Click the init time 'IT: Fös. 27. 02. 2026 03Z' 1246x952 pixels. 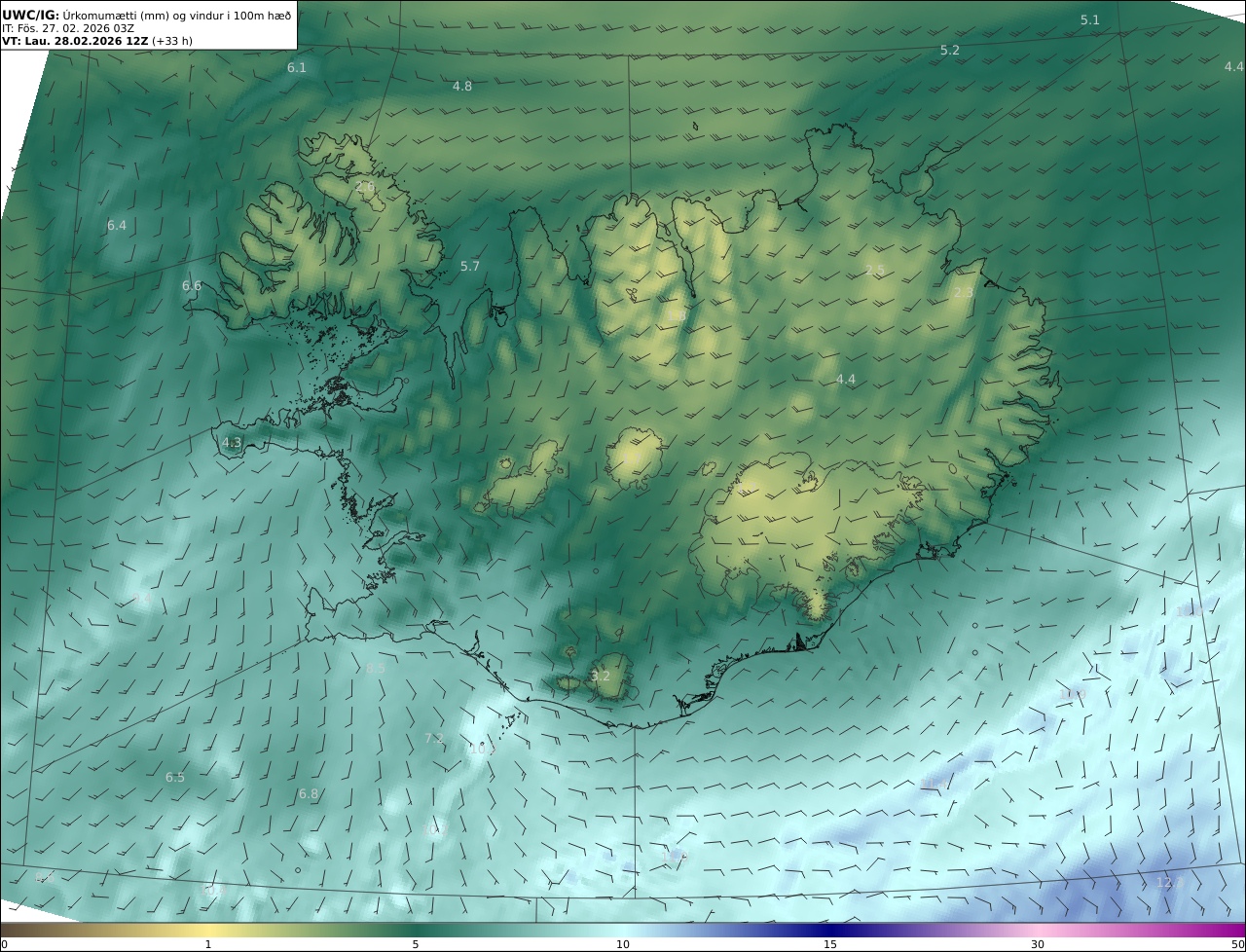coord(68,28)
